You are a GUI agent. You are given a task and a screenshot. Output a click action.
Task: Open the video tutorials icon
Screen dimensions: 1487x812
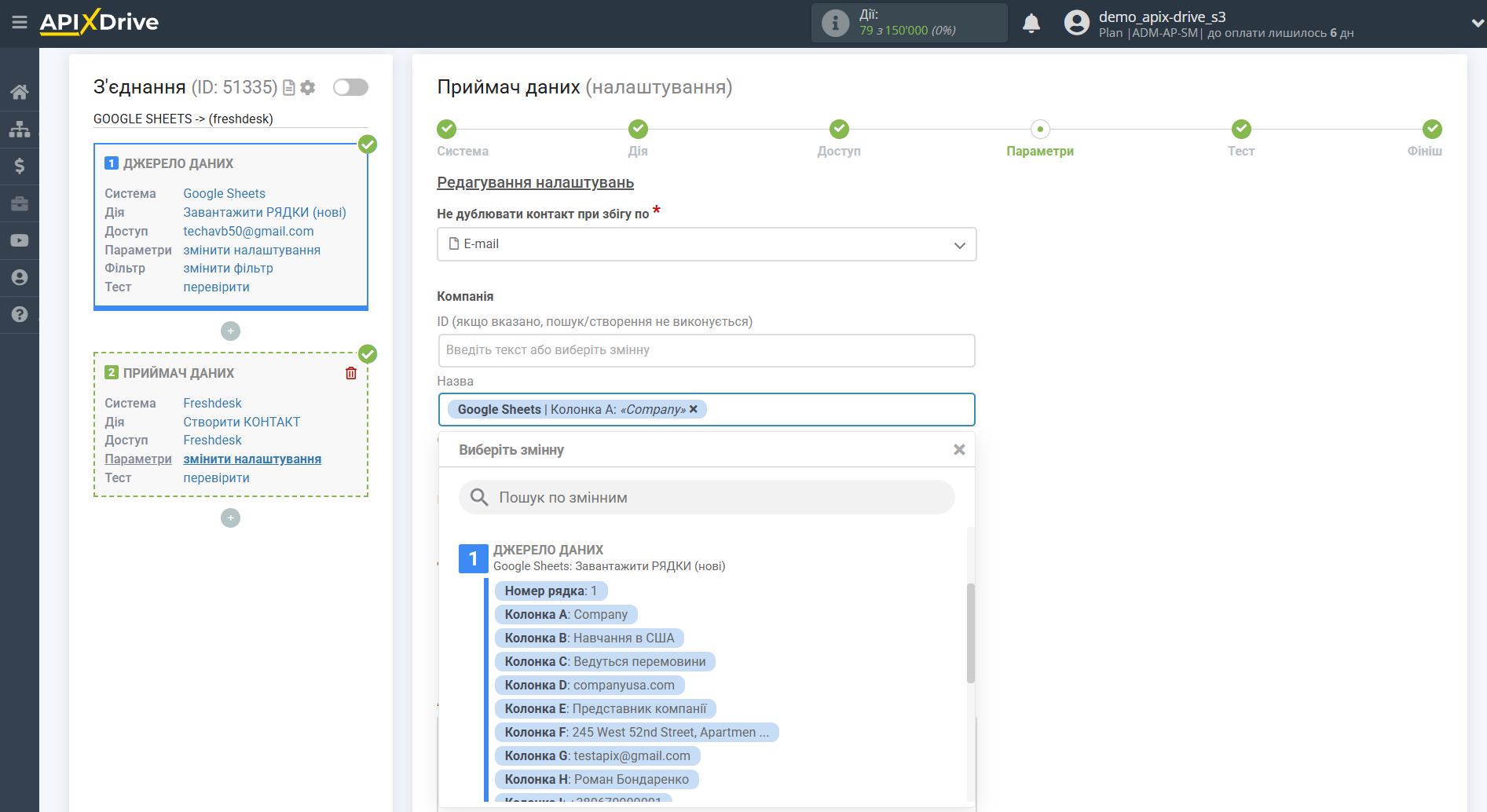[20, 240]
